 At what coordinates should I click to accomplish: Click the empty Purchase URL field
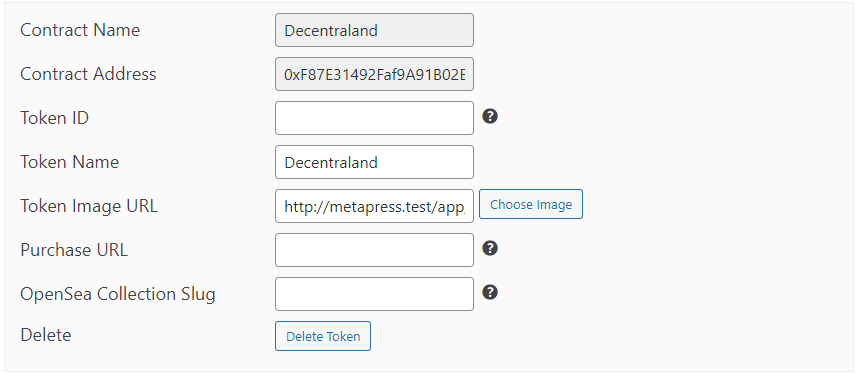374,250
